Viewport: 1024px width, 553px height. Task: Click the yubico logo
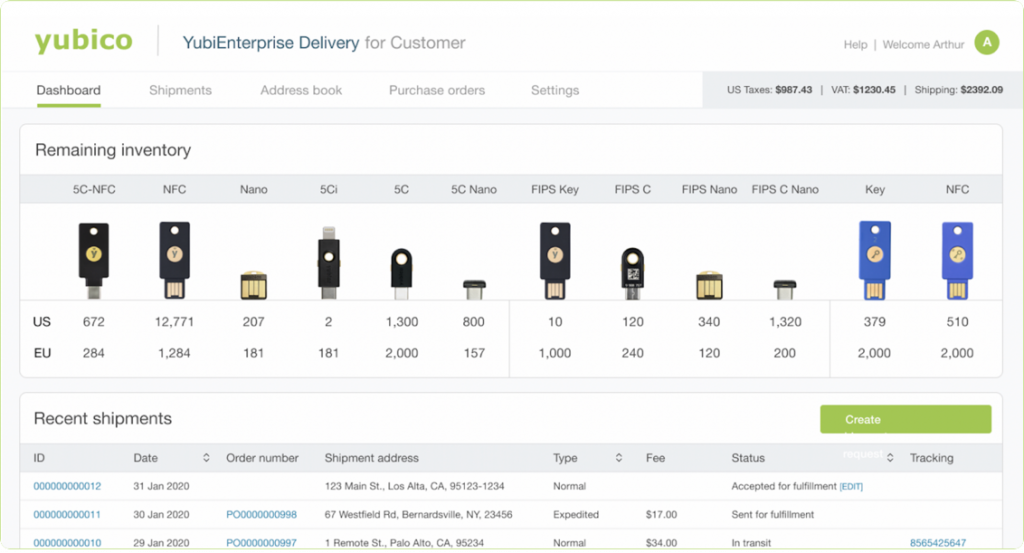[x=84, y=41]
